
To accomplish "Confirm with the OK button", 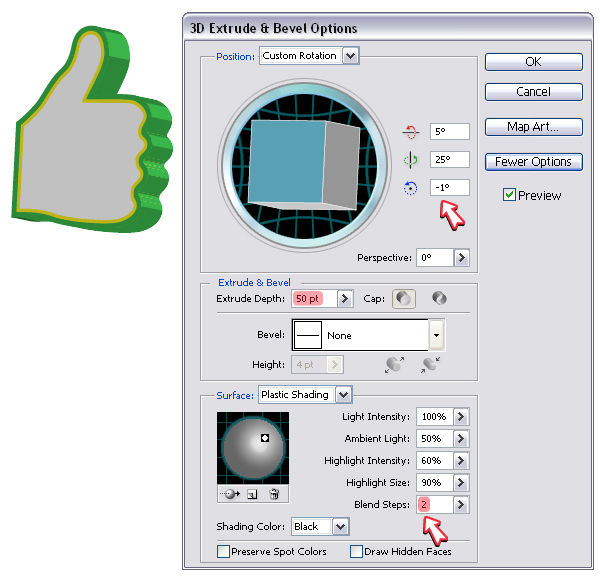I will (x=534, y=62).
